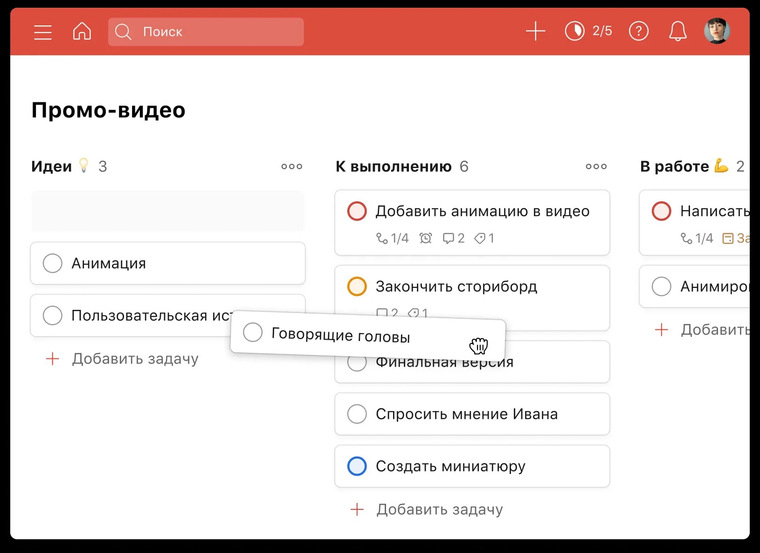Viewport: 760px width, 553px height.
Task: Open the Идеи section three-dots menu
Action: [292, 166]
